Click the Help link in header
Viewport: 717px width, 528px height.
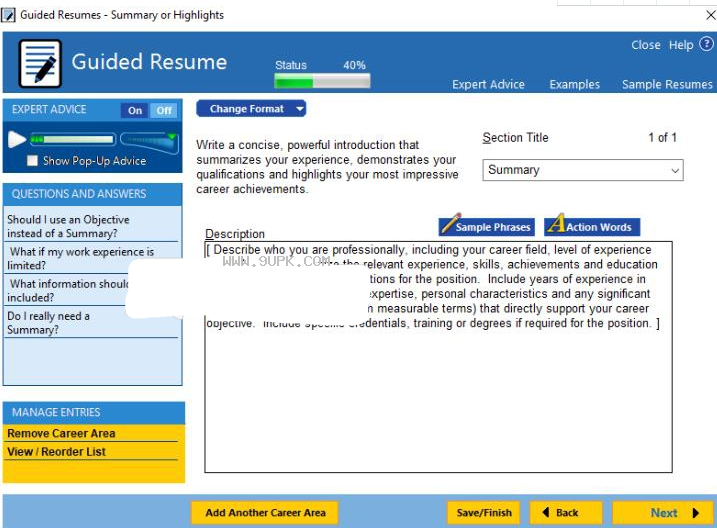(x=681, y=45)
